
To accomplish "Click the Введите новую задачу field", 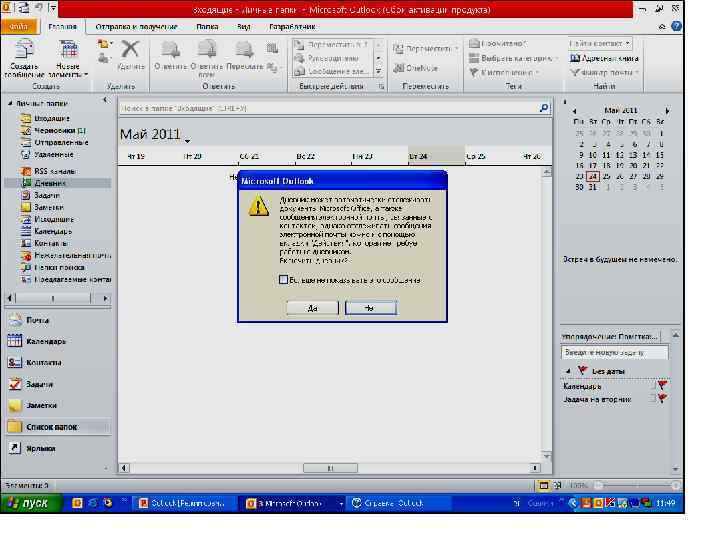I will [614, 352].
